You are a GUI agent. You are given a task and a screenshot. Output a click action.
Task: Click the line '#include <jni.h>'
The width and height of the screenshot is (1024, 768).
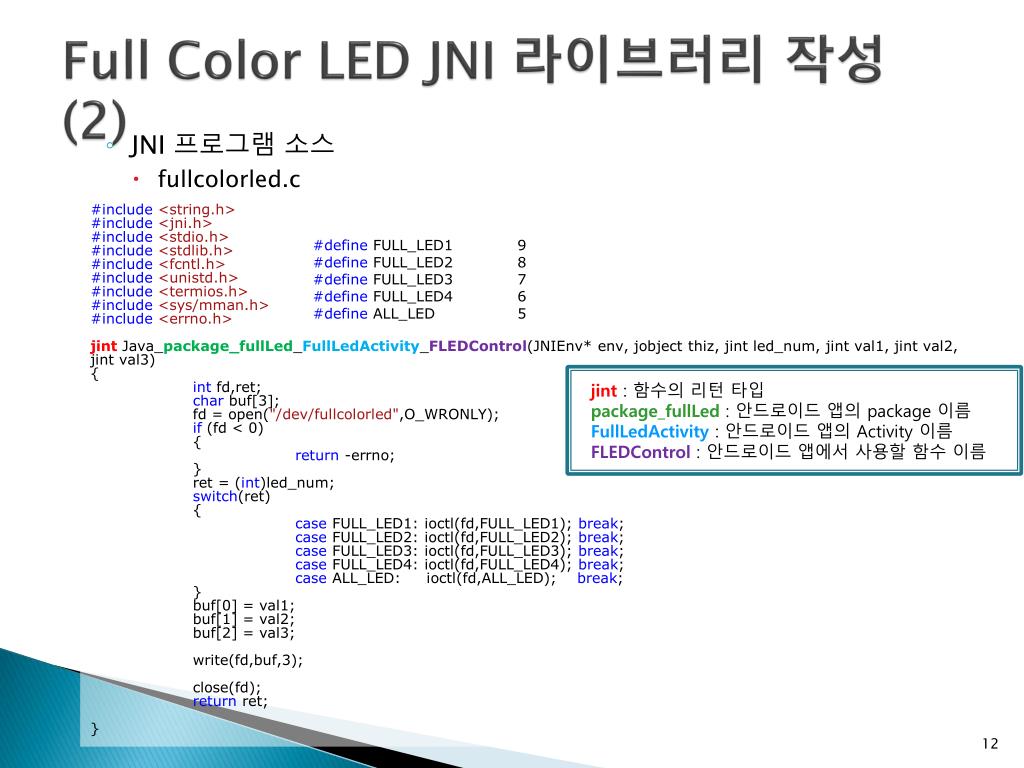152,223
